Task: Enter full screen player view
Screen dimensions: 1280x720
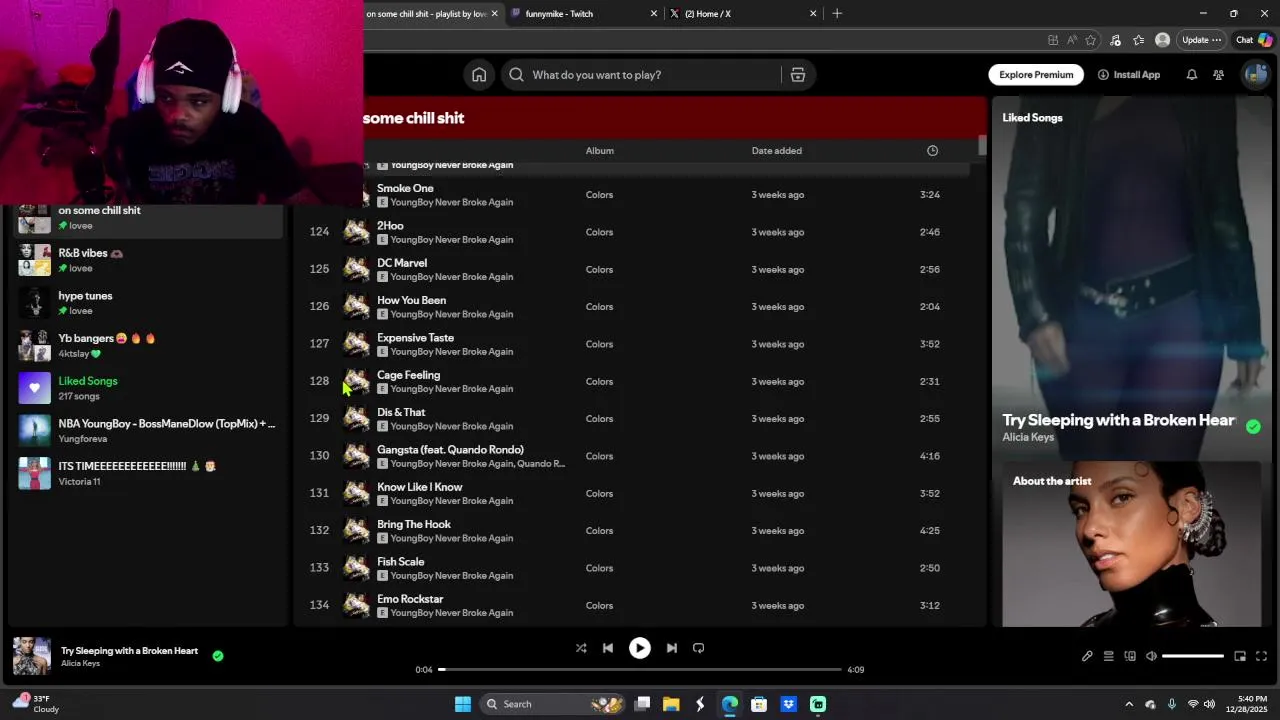Action: [1261, 656]
